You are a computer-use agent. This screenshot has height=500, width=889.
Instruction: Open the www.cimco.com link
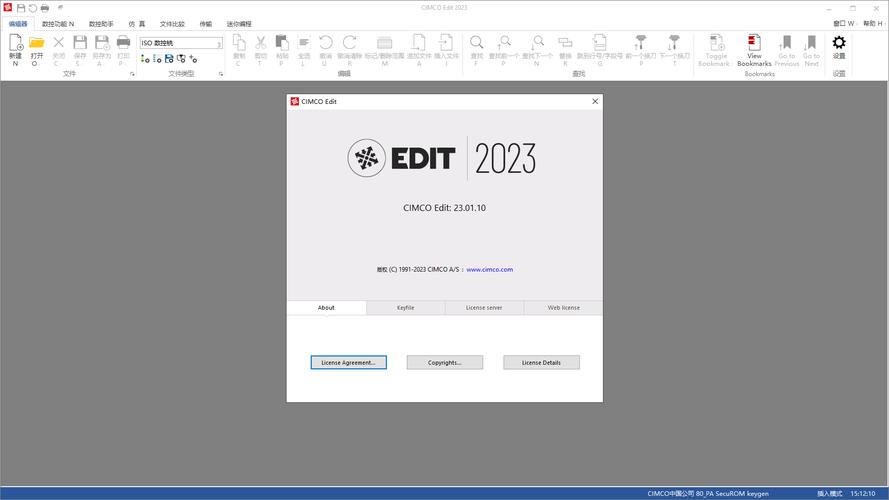pyautogui.click(x=489, y=269)
